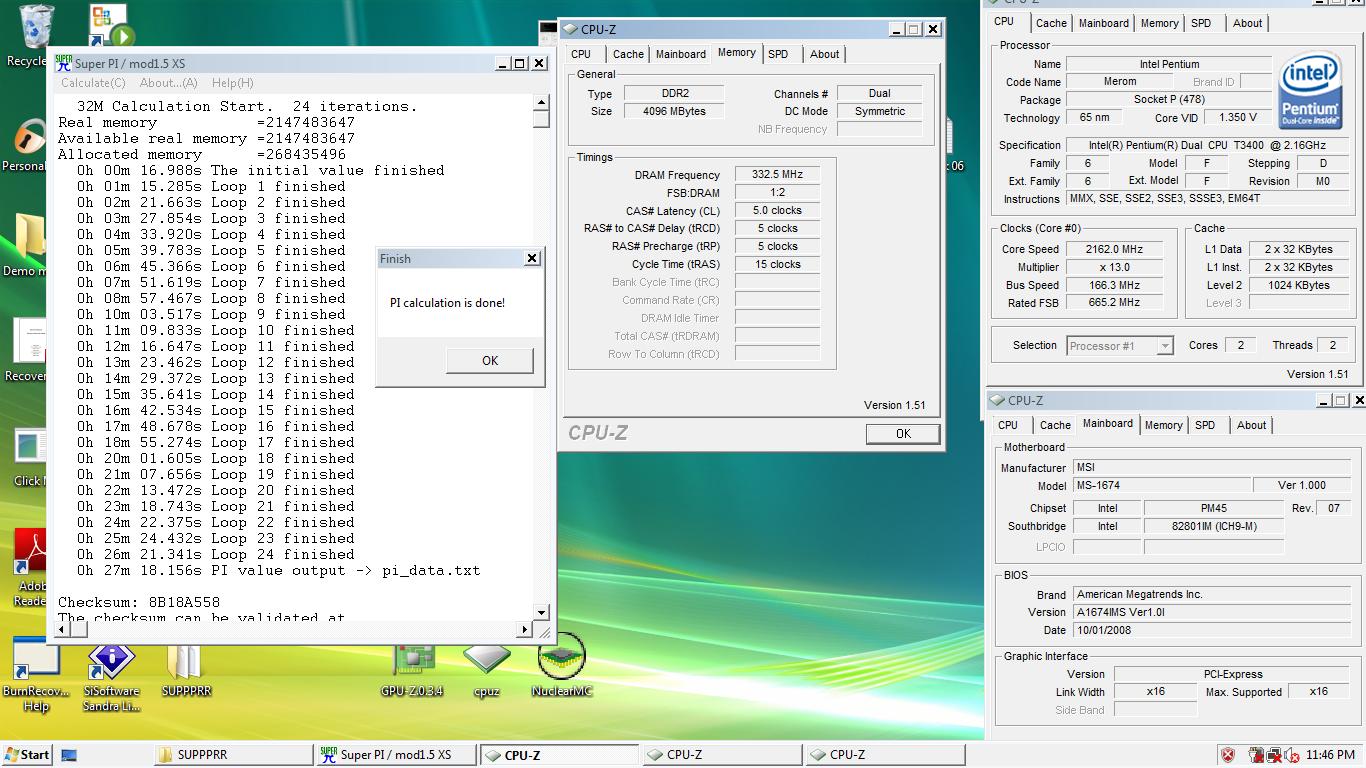Viewport: 1366px width, 768px height.
Task: Click the muted volume tray icon
Action: pyautogui.click(x=1292, y=755)
